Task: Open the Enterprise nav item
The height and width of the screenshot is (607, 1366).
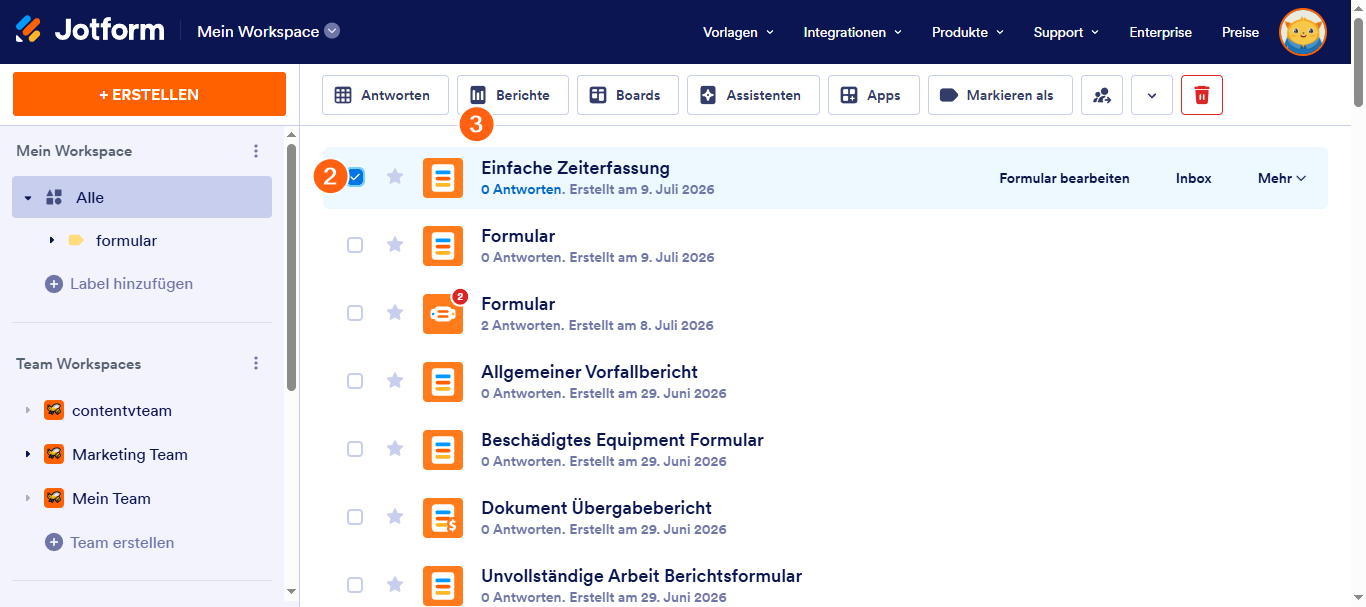Action: click(1160, 32)
